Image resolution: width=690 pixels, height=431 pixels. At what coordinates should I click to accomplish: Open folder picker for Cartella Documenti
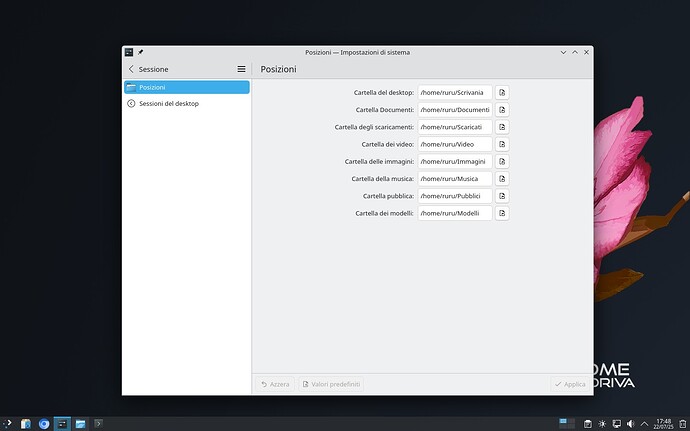502,109
